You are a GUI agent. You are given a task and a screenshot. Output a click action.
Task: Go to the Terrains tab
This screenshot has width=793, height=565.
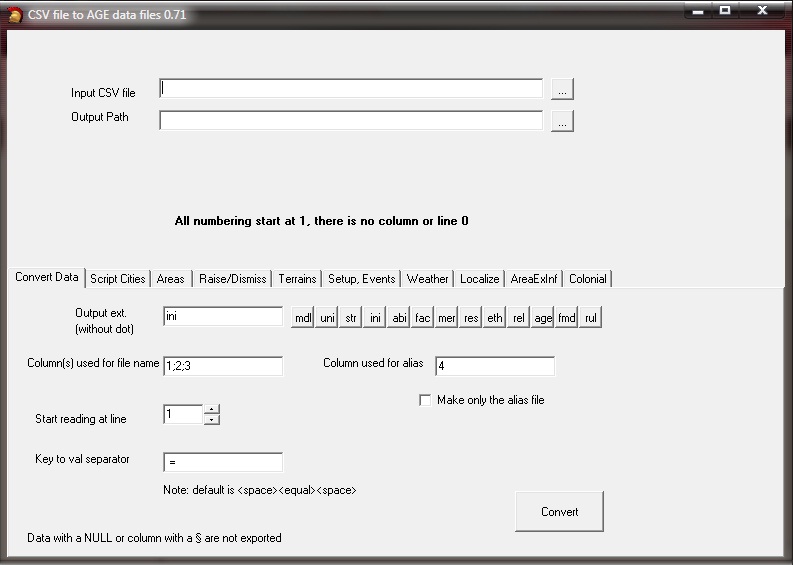pos(297,279)
